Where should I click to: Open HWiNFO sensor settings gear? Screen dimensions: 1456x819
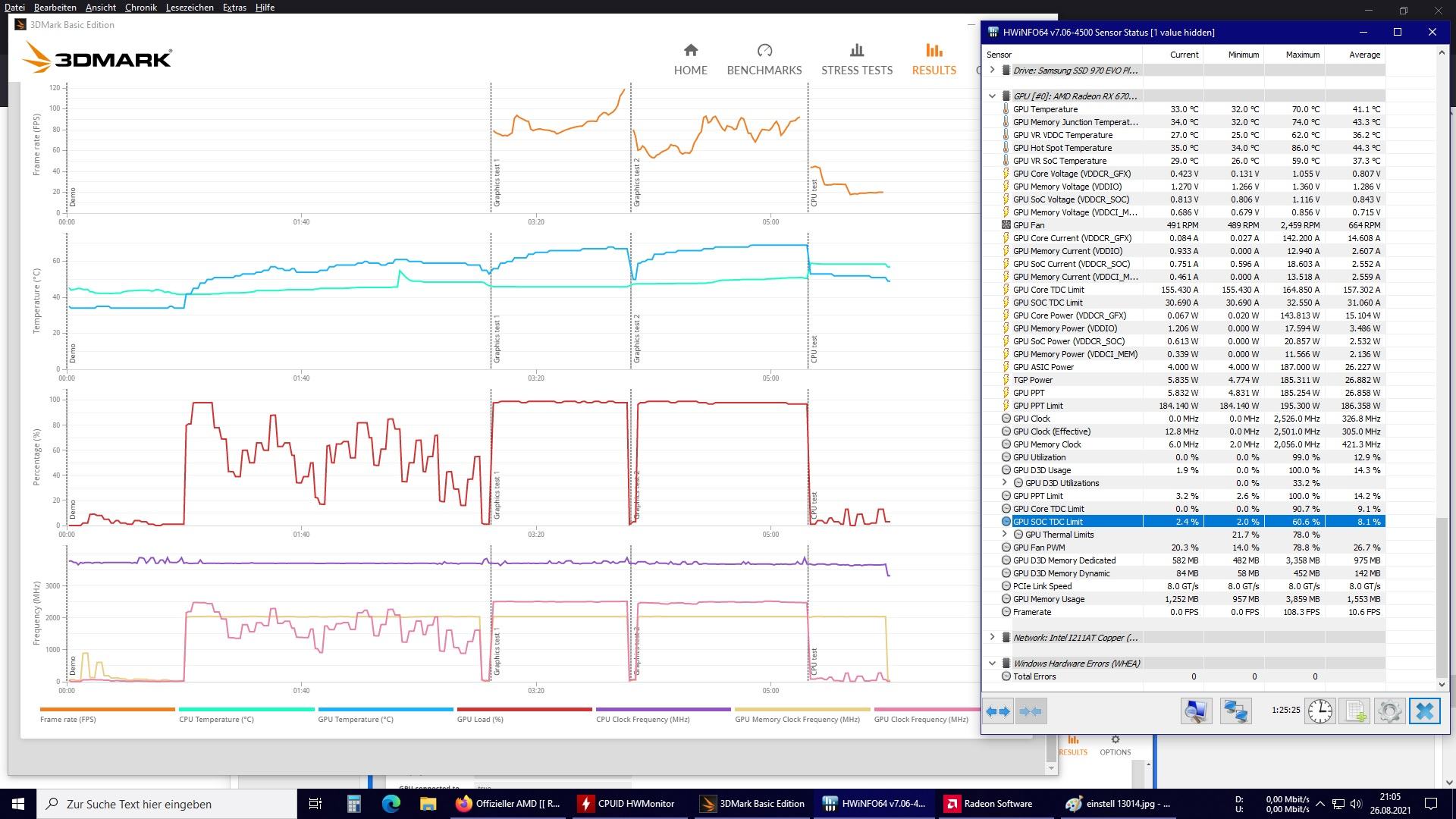(1389, 711)
